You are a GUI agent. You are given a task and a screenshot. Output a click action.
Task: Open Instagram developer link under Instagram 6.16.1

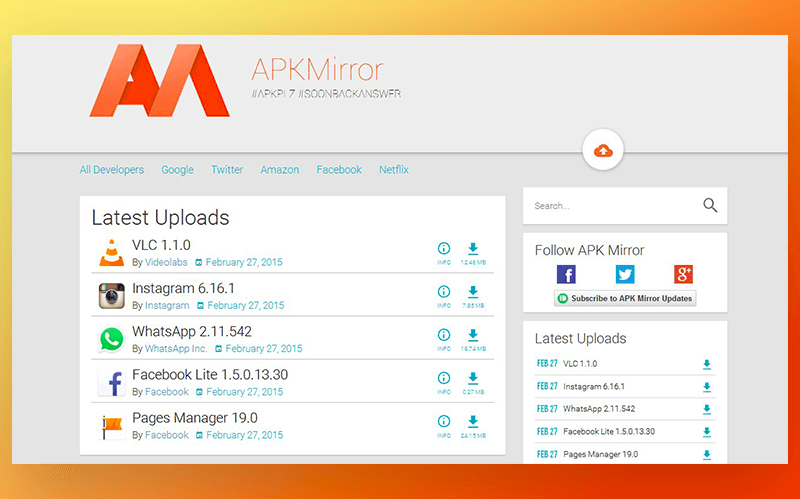tap(167, 306)
